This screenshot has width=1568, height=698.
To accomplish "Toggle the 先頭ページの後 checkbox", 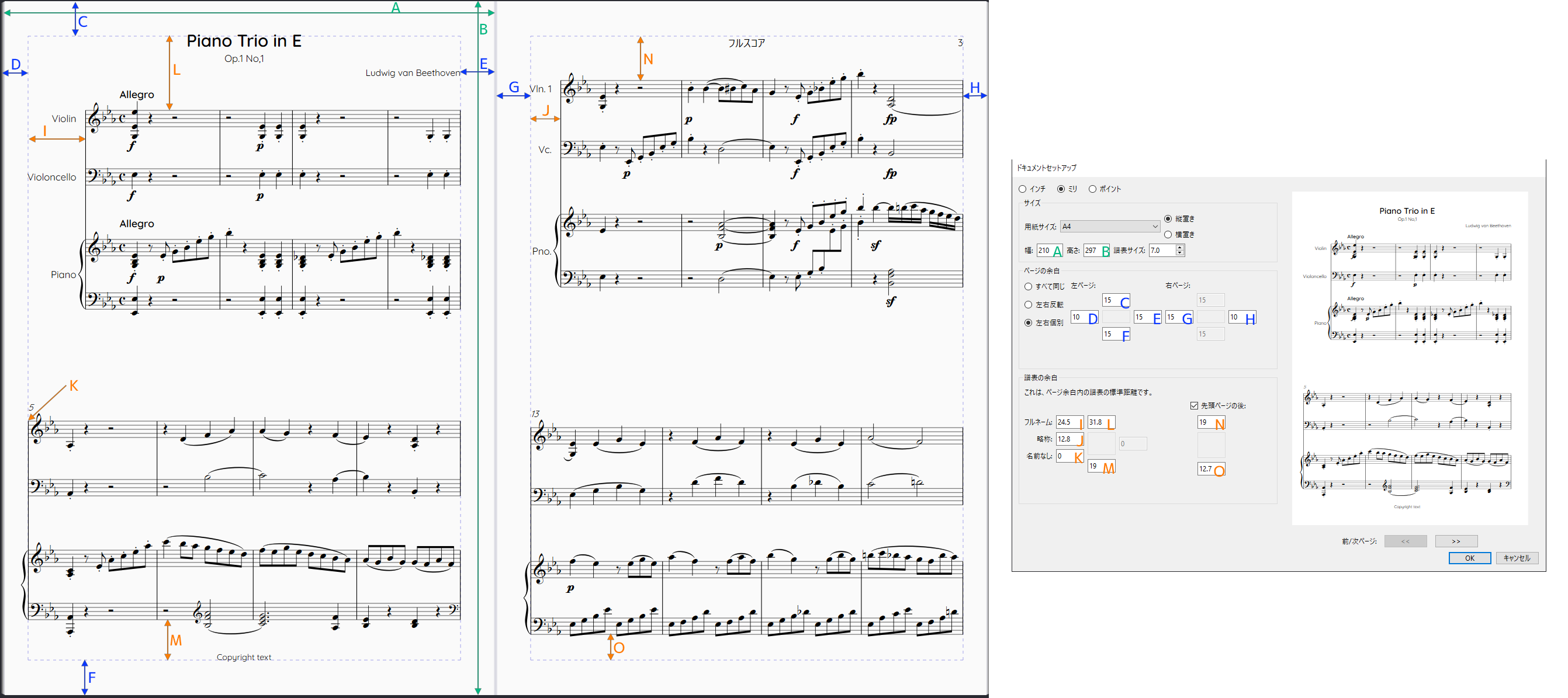I will click(1193, 405).
